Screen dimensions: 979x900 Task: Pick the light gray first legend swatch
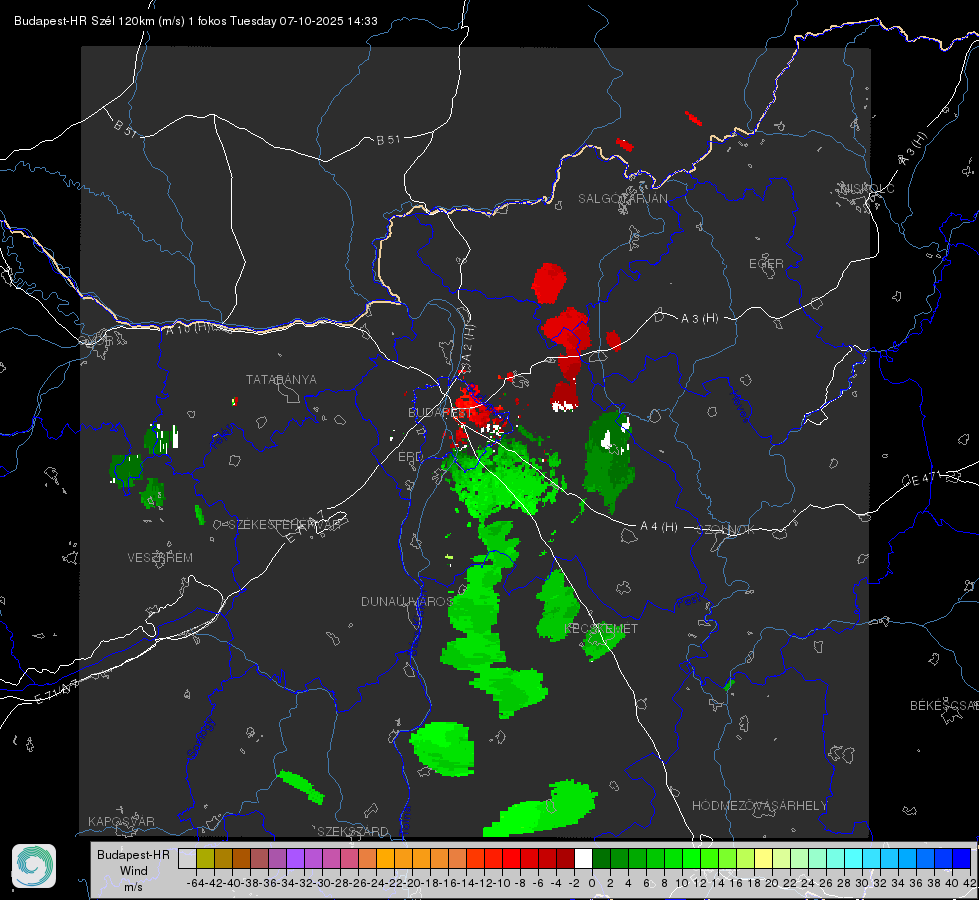pos(187,858)
